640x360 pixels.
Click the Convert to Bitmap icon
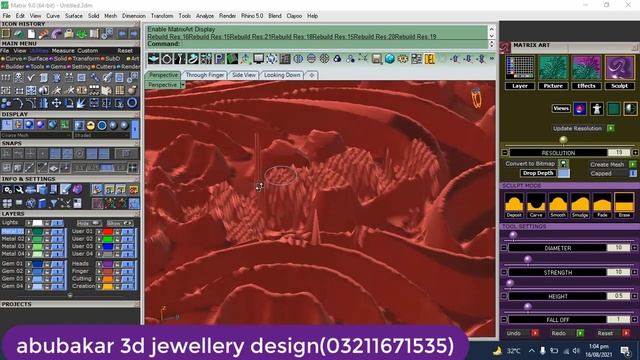(x=563, y=164)
